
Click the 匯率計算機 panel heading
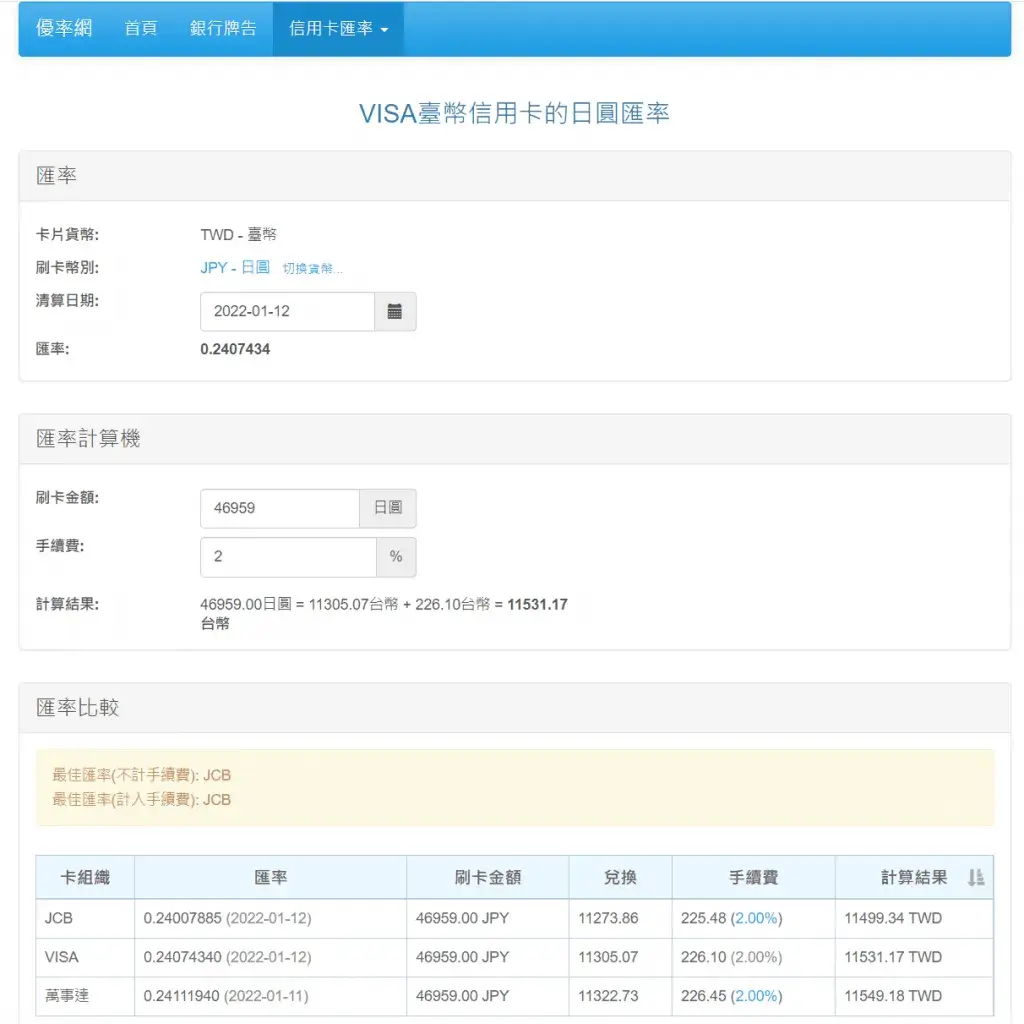coord(88,439)
